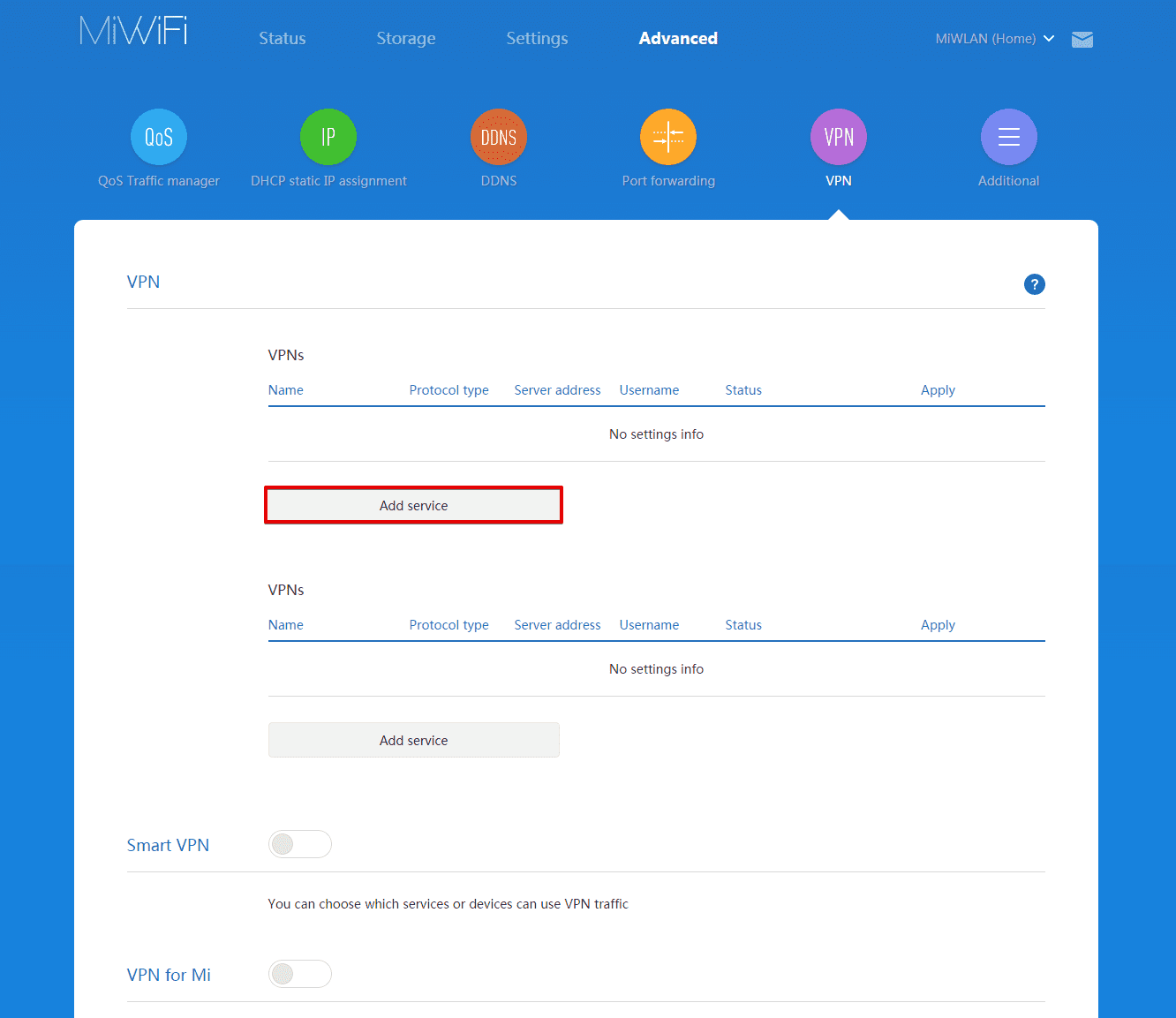Open the QoS Traffic manager icon
This screenshot has width=1176, height=1018.
(x=158, y=137)
